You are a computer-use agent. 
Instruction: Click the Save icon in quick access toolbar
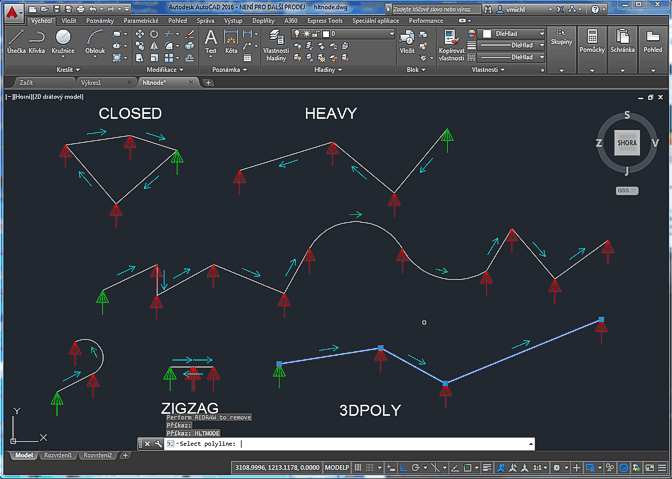tap(57, 9)
